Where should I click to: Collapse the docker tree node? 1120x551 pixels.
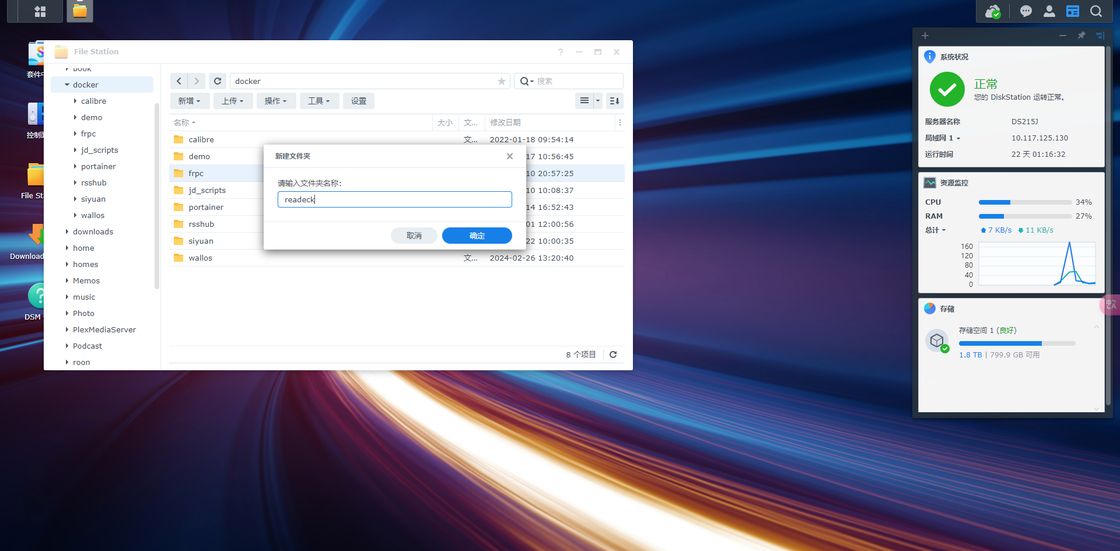click(x=66, y=84)
